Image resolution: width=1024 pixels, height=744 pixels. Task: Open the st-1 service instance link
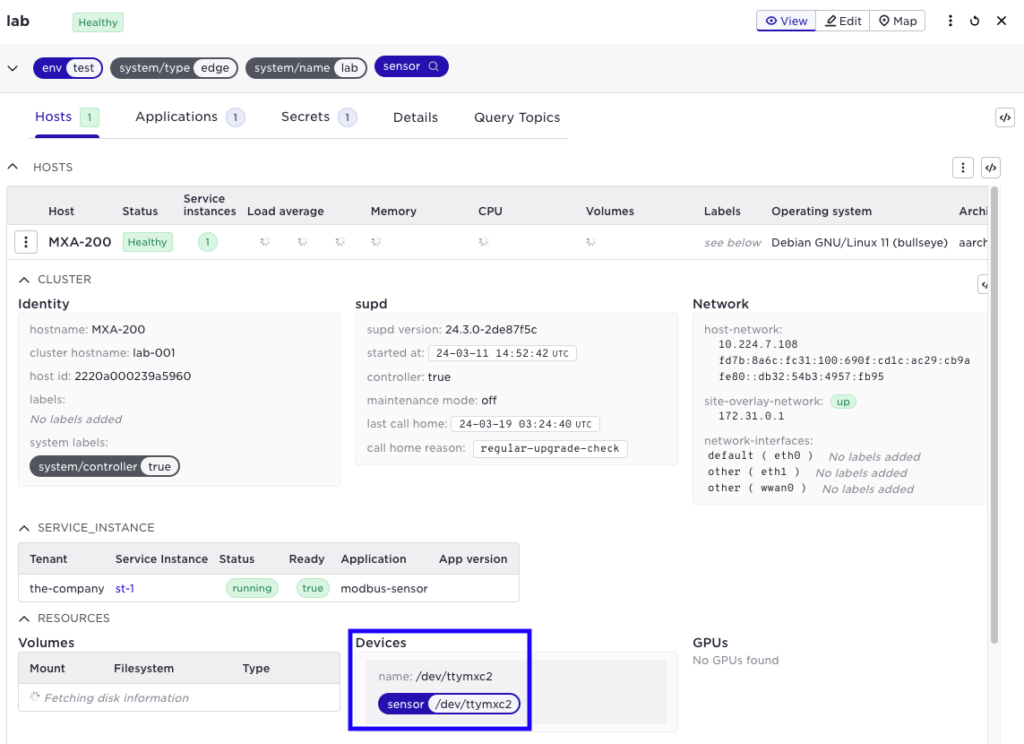[x=125, y=588]
